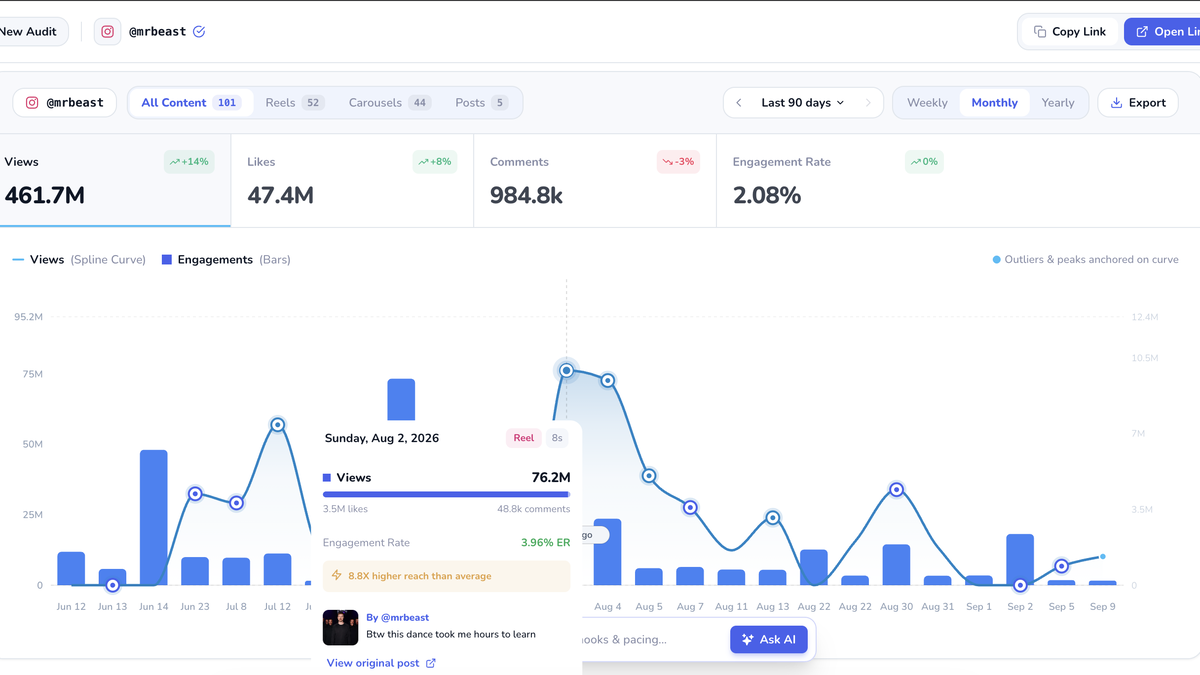Click the 76.2M views value in tooltip
Viewport: 1200px width, 675px height.
[551, 478]
